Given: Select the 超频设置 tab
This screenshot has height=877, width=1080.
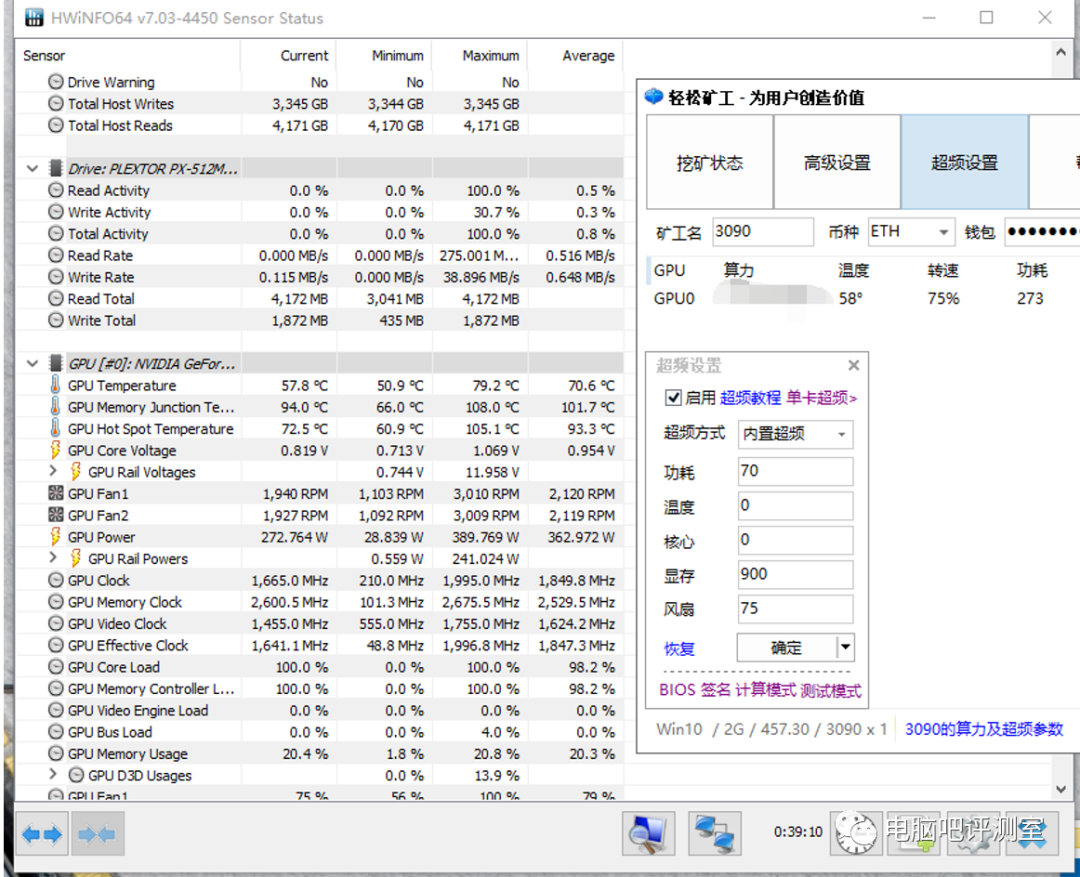Looking at the screenshot, I should coord(964,163).
